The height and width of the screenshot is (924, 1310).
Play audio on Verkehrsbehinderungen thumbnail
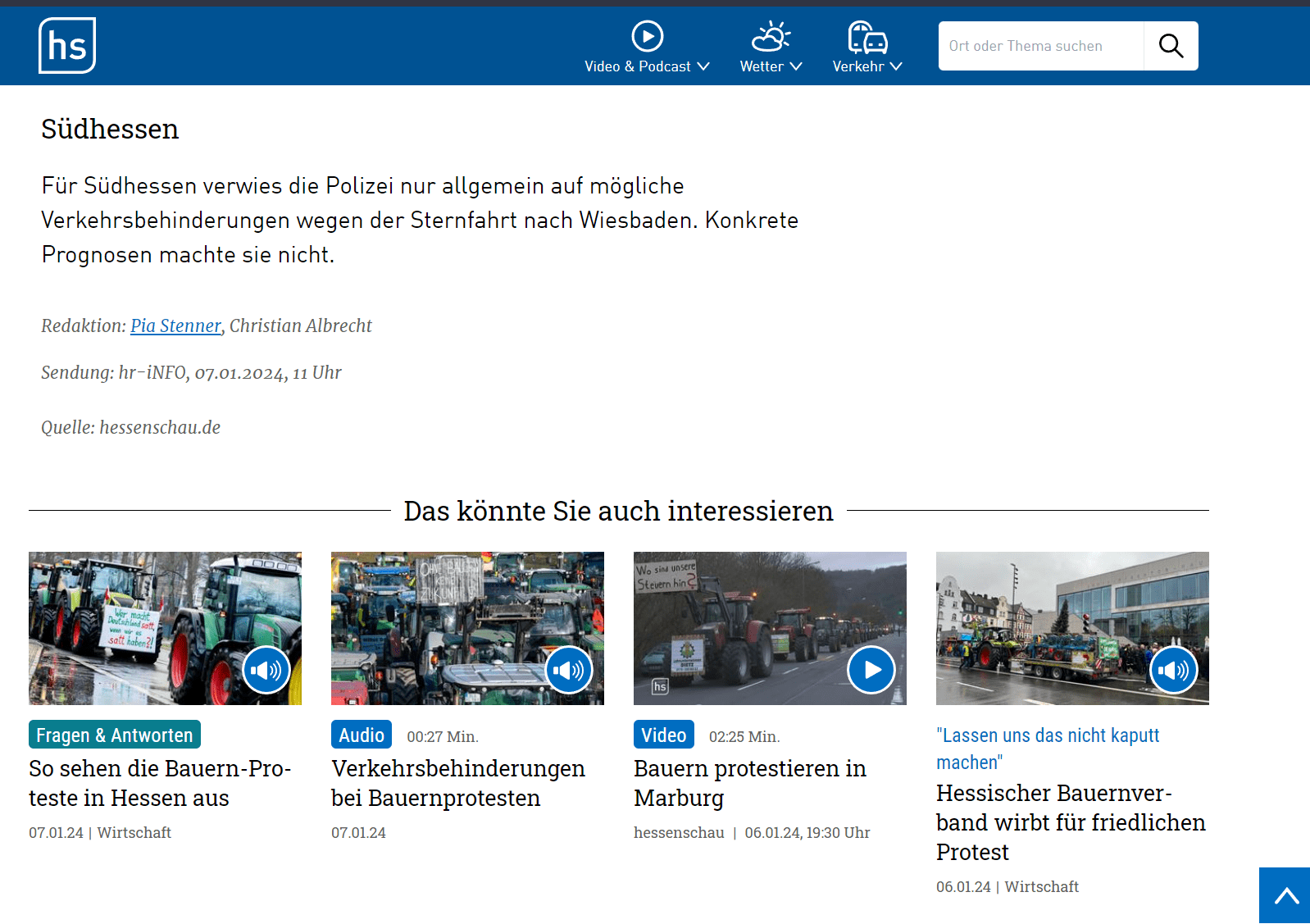[x=569, y=670]
